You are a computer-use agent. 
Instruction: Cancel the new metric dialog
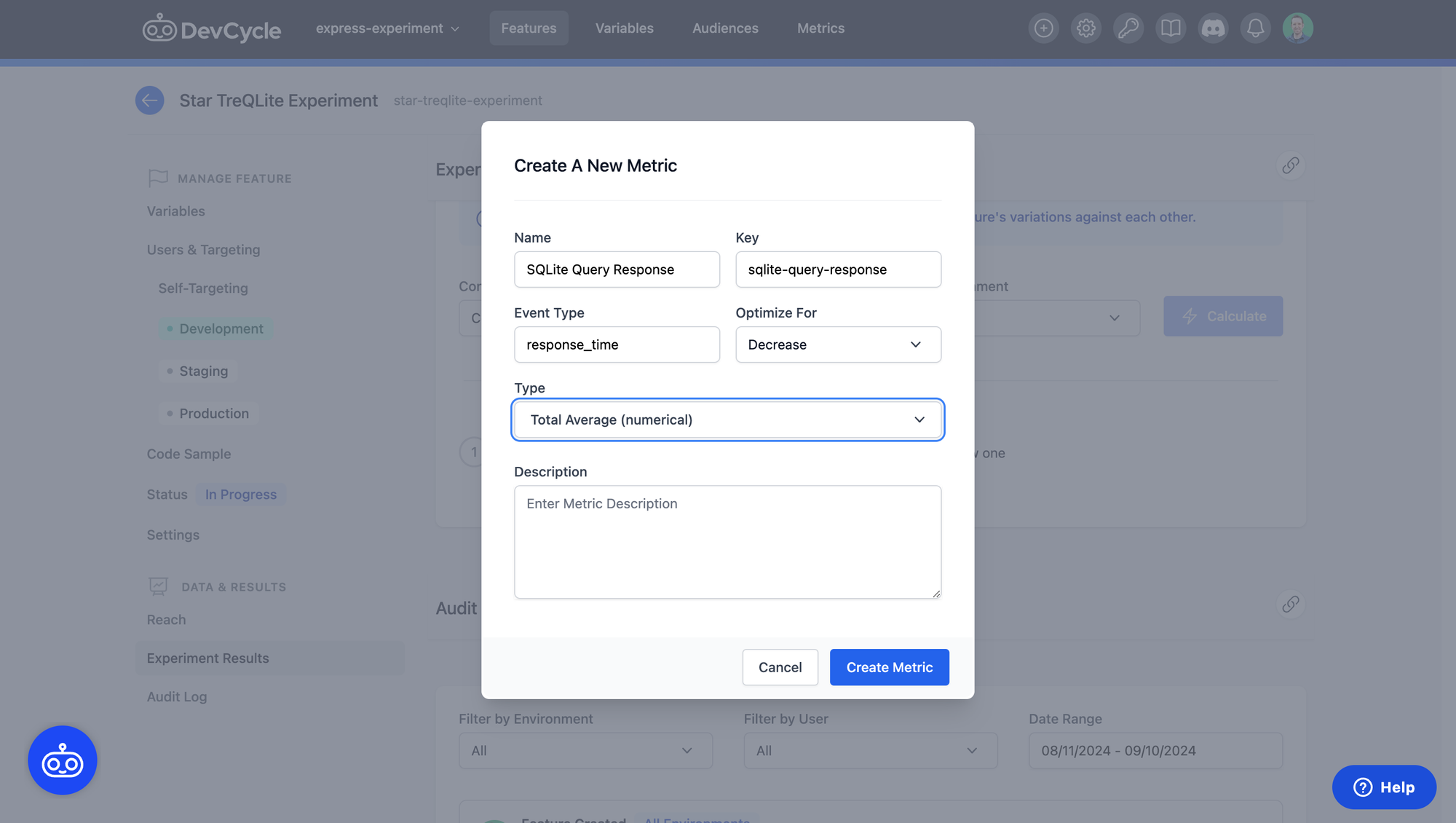coord(780,667)
